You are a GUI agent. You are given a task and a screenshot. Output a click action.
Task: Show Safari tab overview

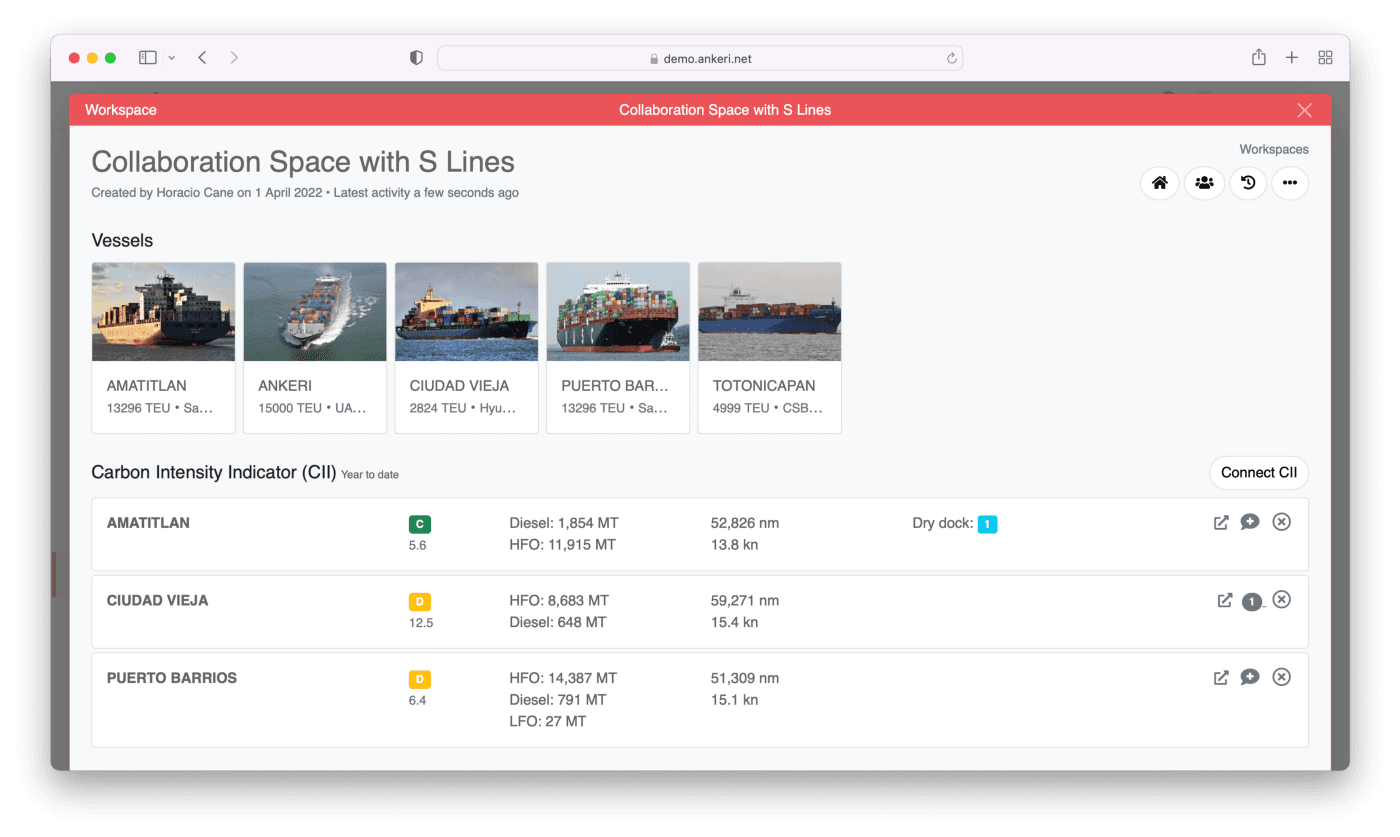pyautogui.click(x=1325, y=58)
